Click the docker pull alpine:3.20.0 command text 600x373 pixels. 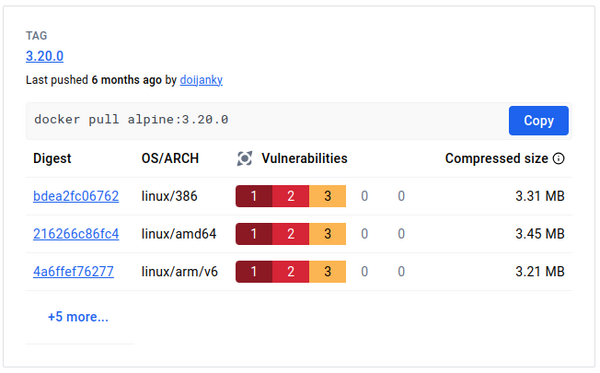131,120
